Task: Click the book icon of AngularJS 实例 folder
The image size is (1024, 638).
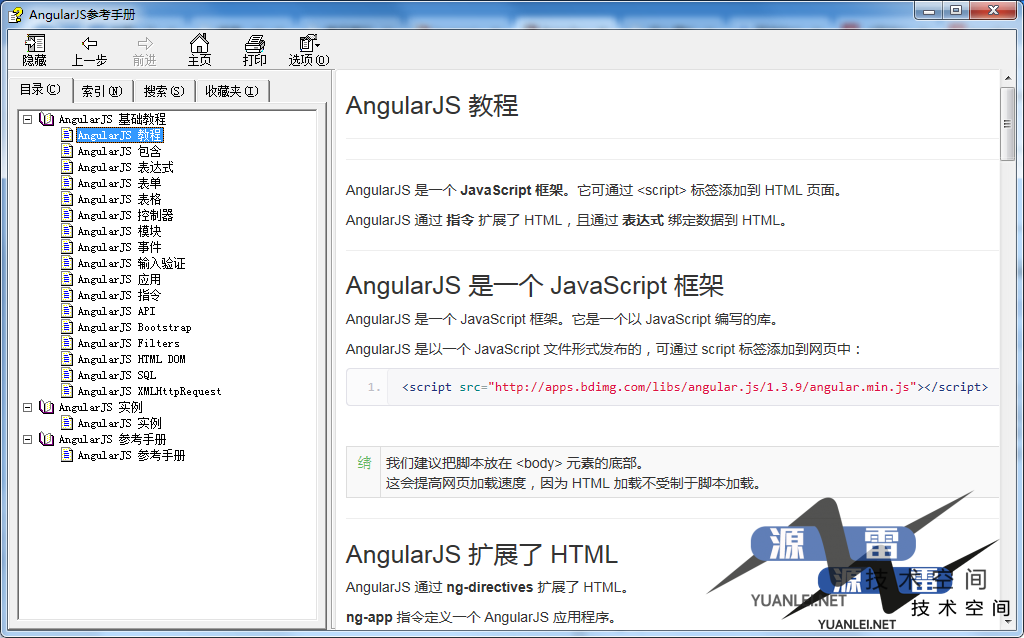Action: 46,407
